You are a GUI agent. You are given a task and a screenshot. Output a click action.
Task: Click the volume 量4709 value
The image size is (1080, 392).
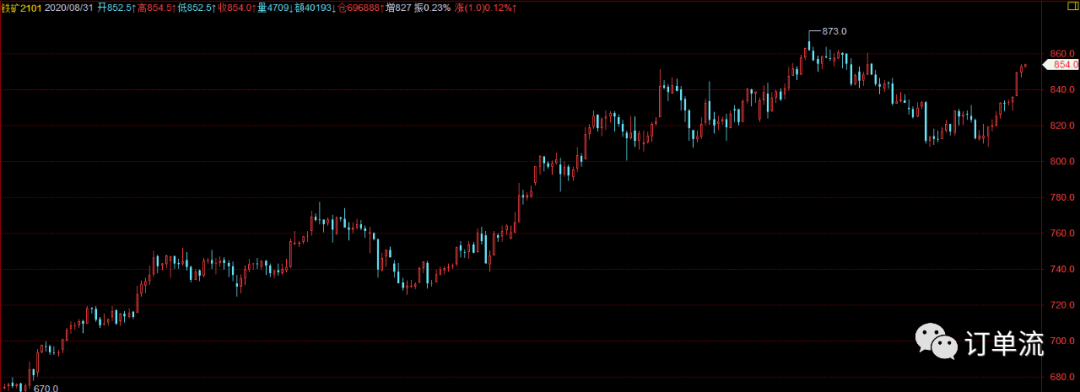[274, 8]
